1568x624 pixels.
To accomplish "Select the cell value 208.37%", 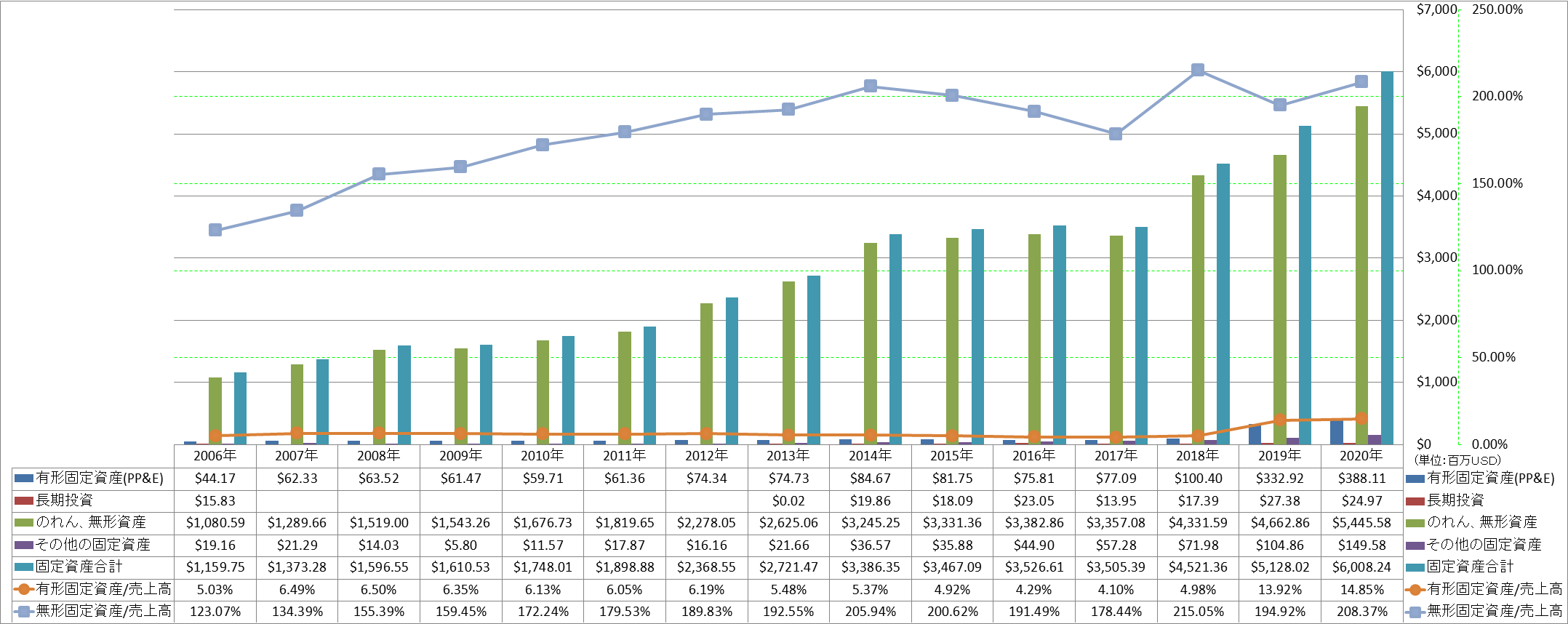I will [x=1361, y=612].
